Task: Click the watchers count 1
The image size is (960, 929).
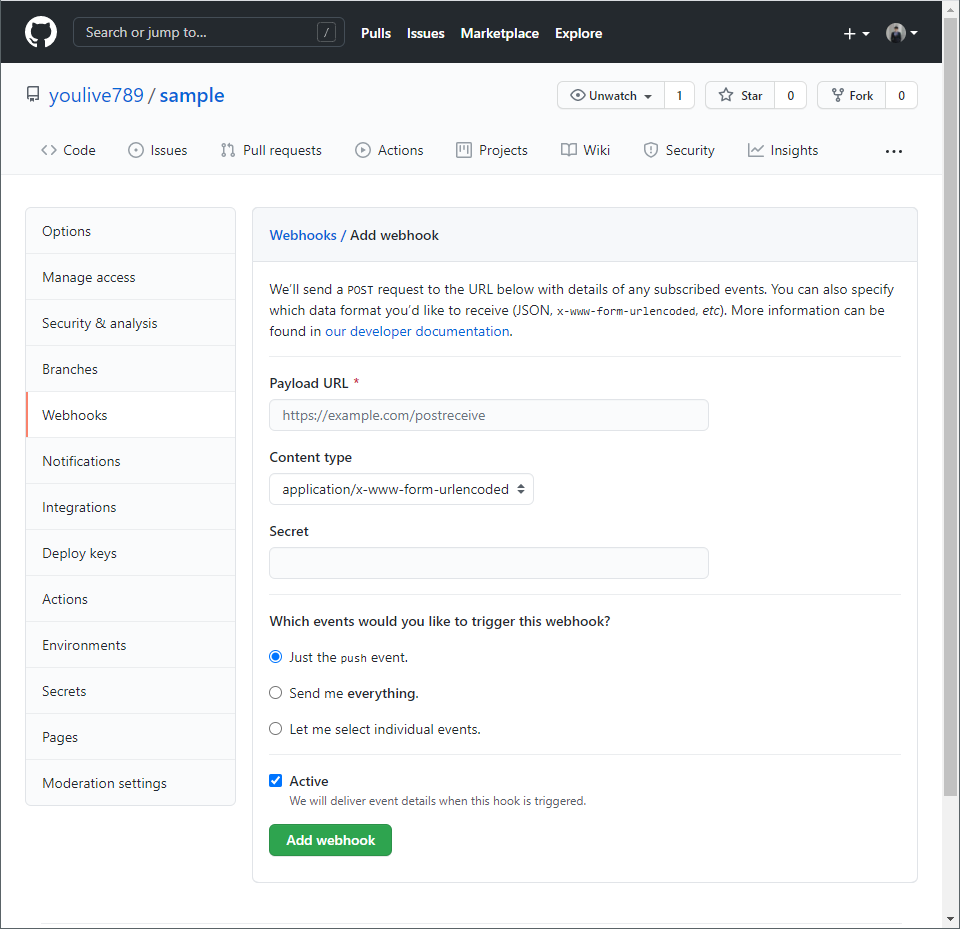Action: (x=679, y=96)
